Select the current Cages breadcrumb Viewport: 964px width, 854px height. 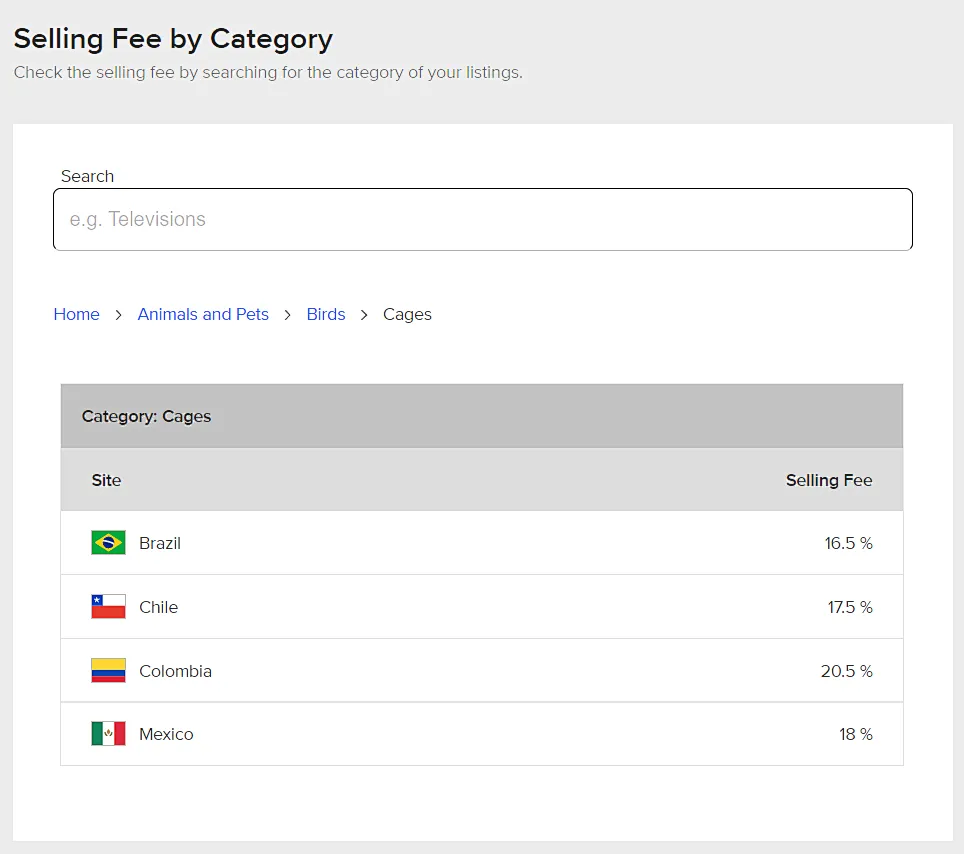pyautogui.click(x=407, y=315)
